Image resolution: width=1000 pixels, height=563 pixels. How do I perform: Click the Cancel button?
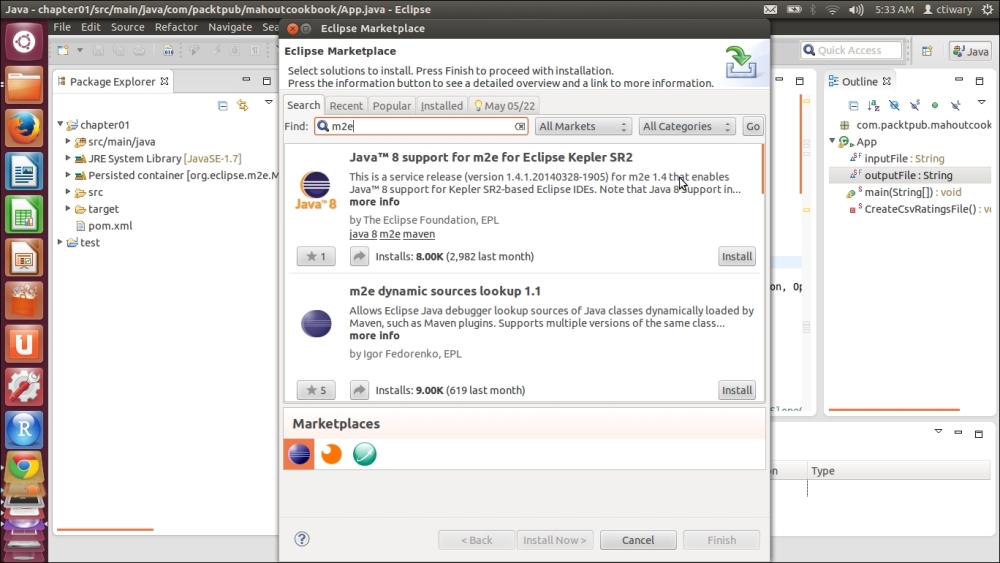coord(638,540)
